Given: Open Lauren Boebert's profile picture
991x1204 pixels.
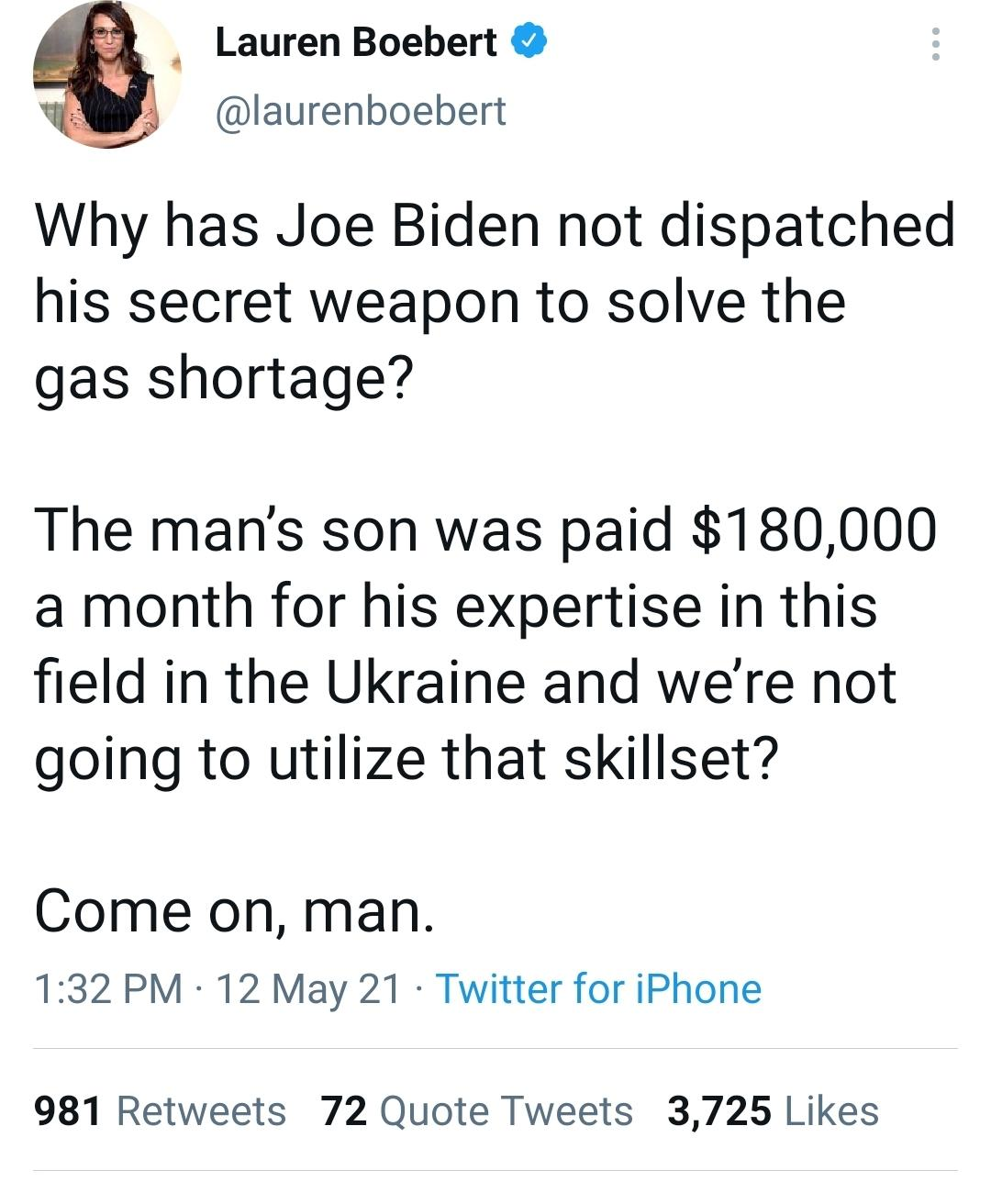Looking at the screenshot, I should 106,77.
